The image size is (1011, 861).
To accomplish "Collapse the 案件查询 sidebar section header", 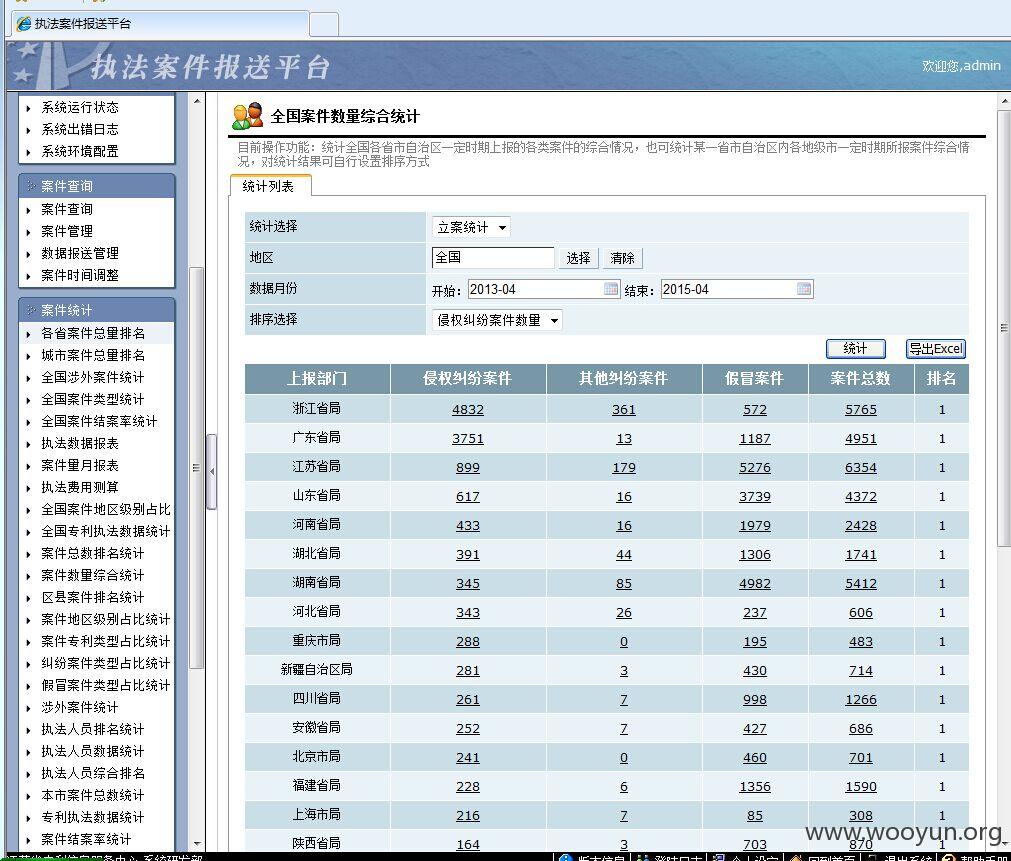I will (97, 186).
